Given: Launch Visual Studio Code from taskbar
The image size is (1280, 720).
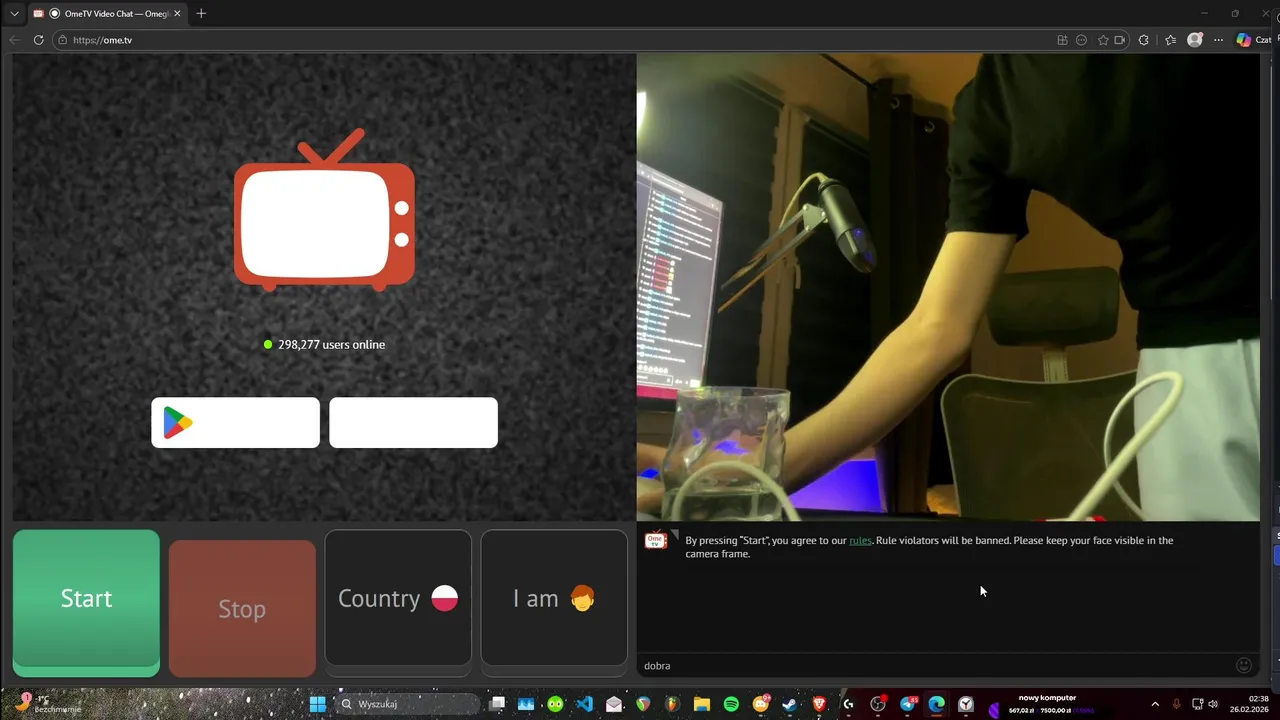Looking at the screenshot, I should point(584,704).
